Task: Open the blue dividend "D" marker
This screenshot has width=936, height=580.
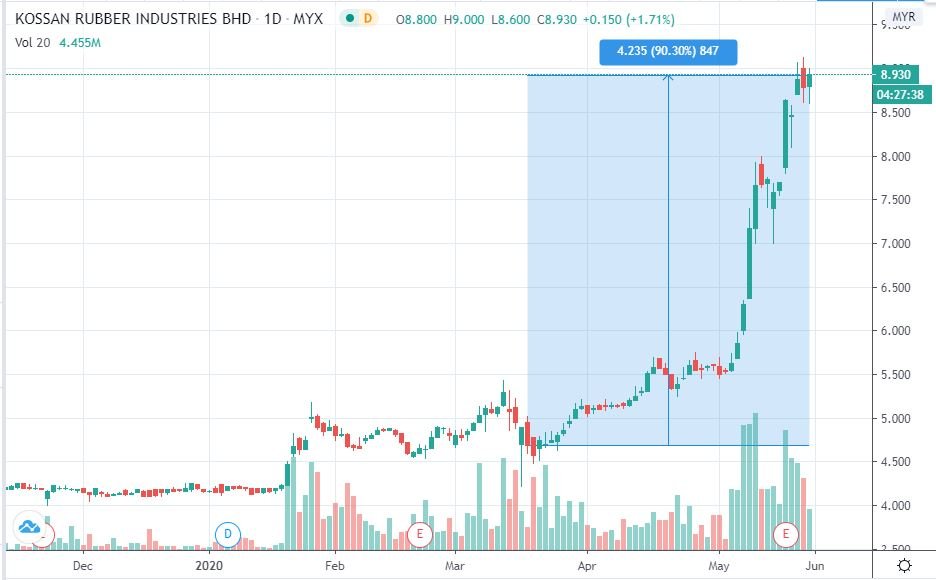Action: click(227, 534)
